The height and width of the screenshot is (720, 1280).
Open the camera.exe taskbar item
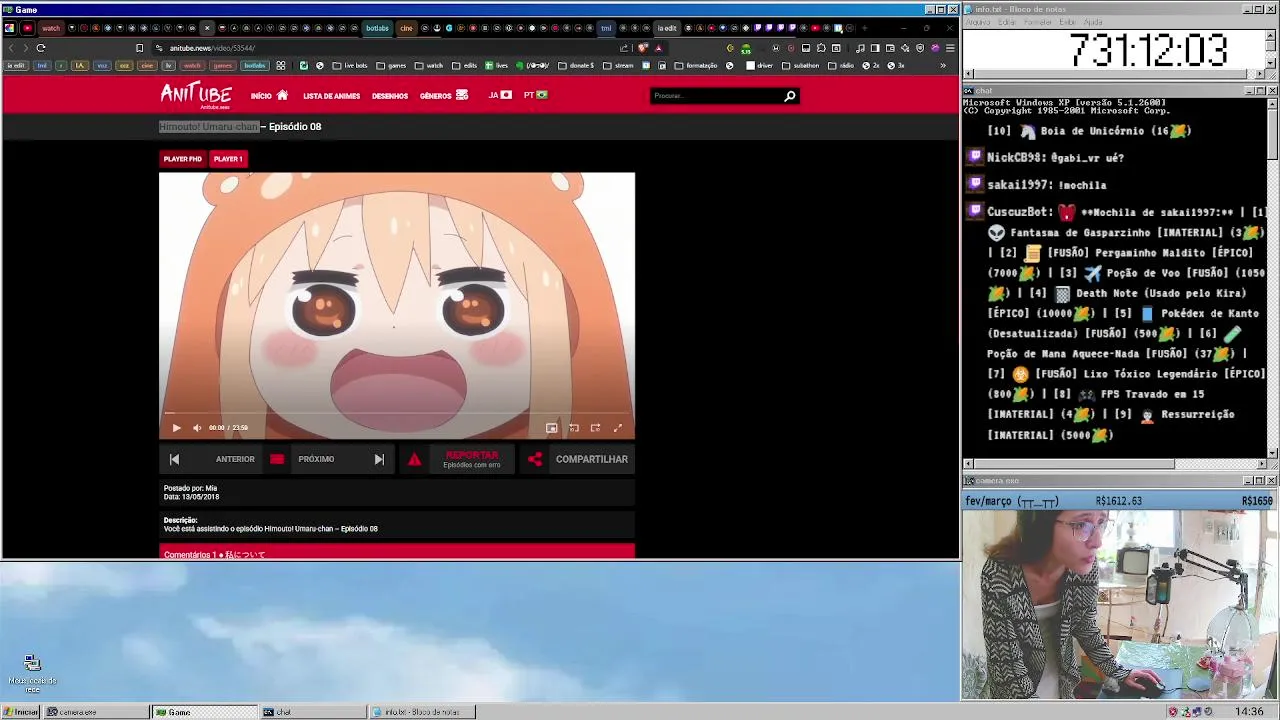tap(98, 712)
